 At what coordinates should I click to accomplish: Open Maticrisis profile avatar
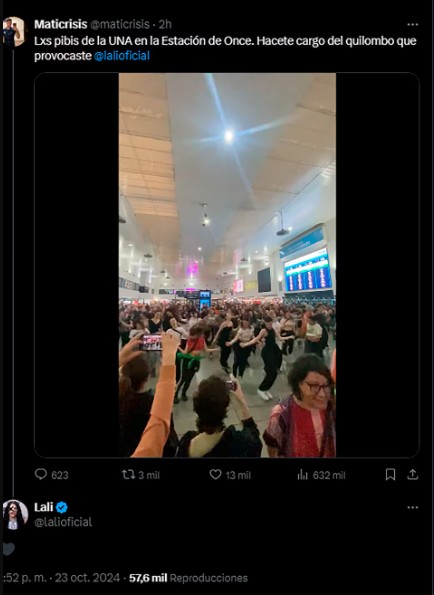pos(13,31)
